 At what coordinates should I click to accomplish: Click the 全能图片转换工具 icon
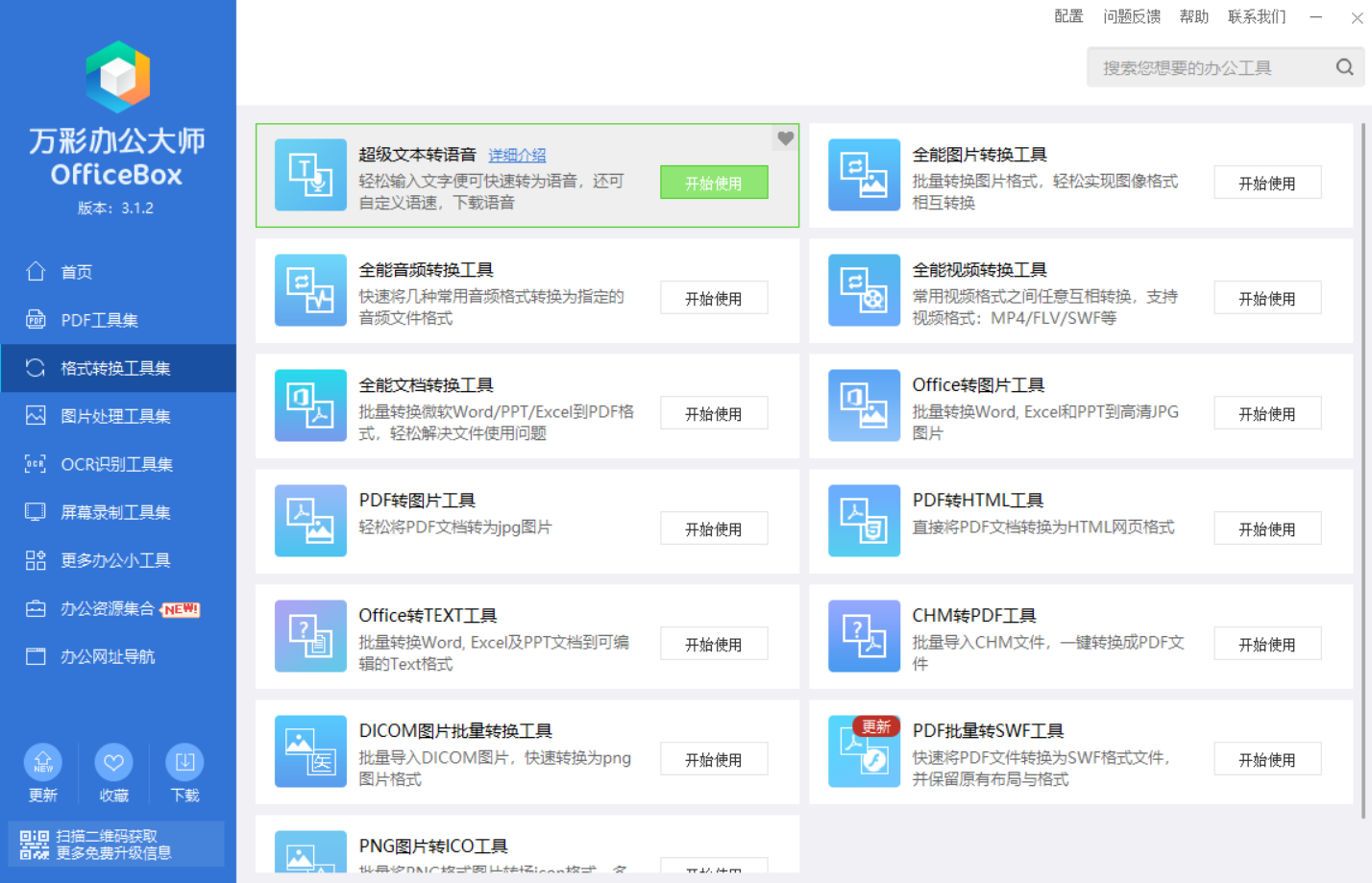(864, 175)
